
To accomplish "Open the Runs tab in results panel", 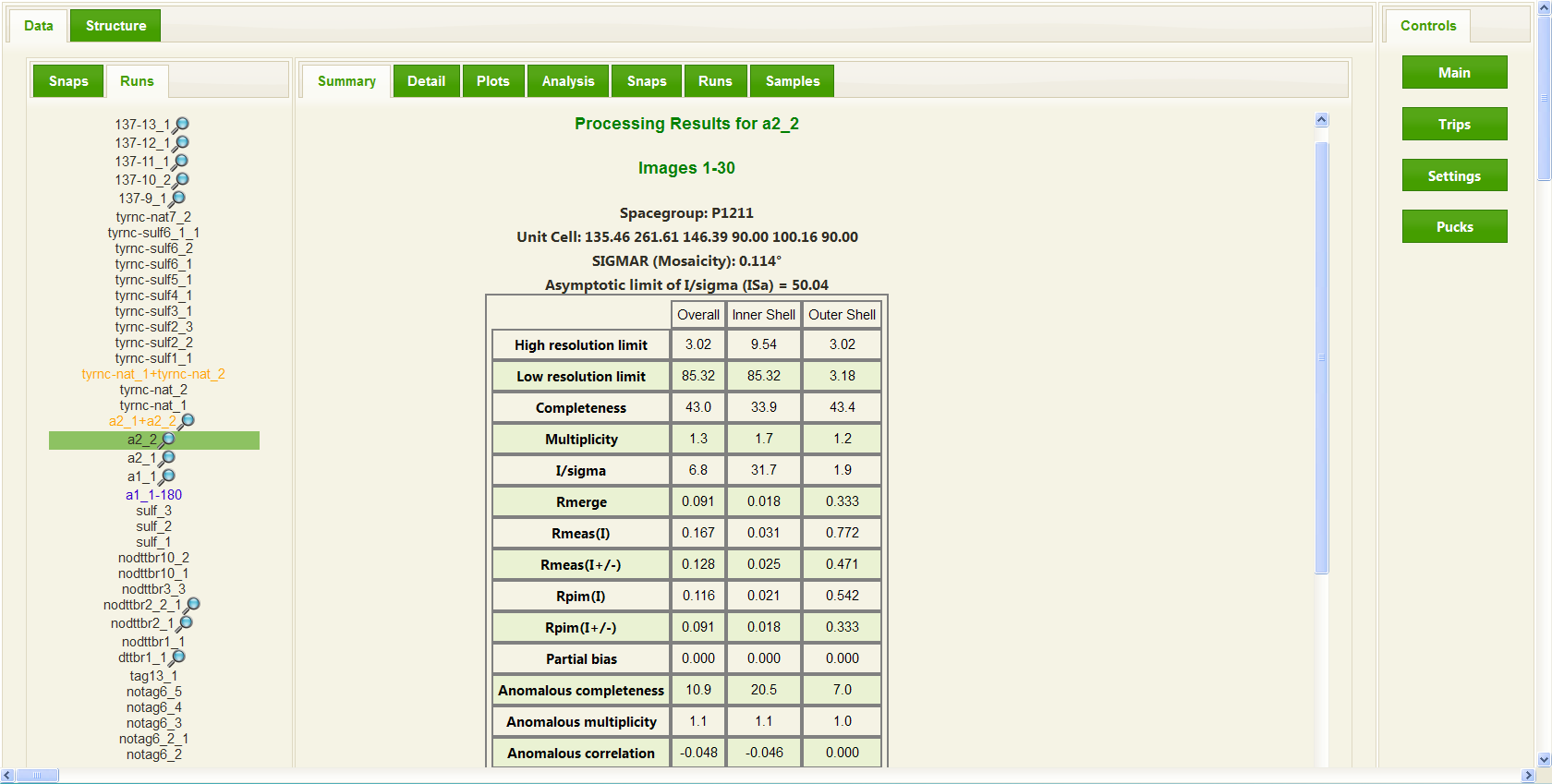I will [715, 81].
